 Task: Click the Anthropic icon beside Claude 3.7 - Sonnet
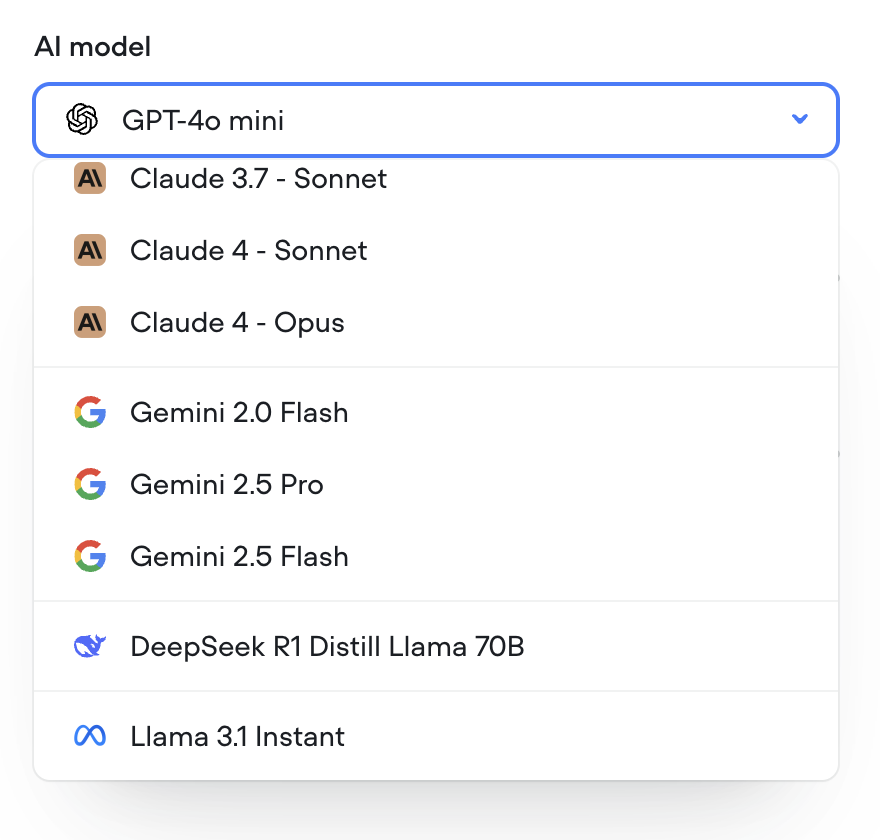tap(89, 178)
